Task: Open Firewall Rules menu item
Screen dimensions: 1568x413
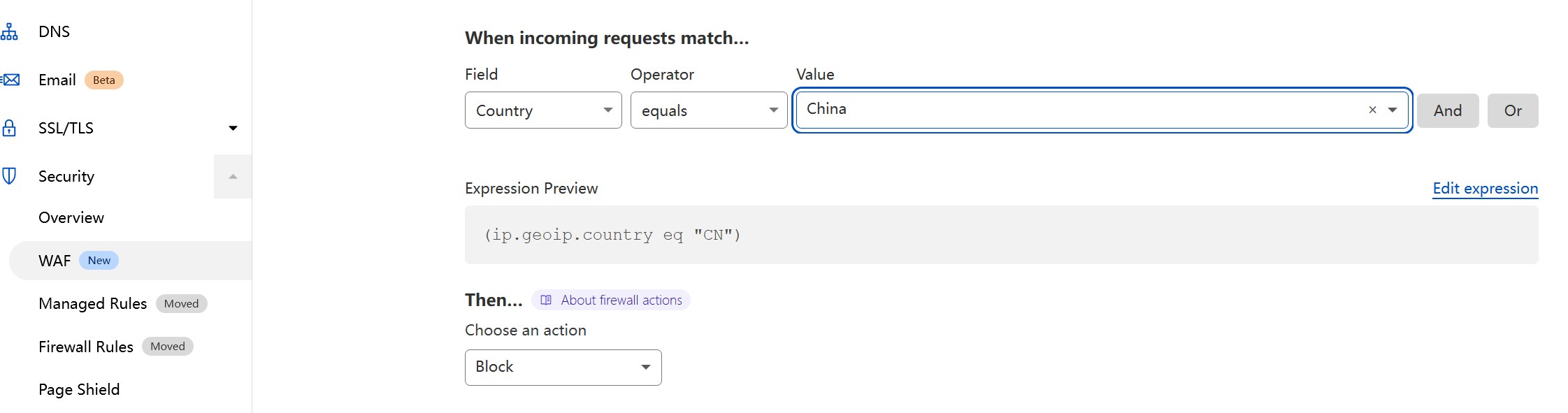Action: coord(86,347)
